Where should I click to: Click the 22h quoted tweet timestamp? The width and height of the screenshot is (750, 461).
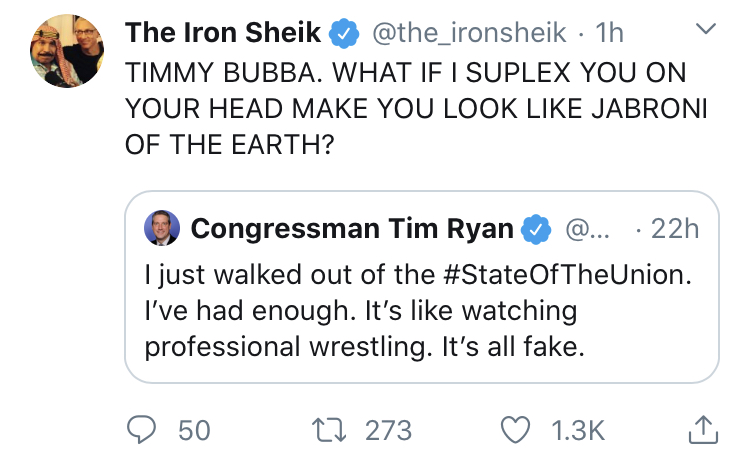(x=675, y=229)
